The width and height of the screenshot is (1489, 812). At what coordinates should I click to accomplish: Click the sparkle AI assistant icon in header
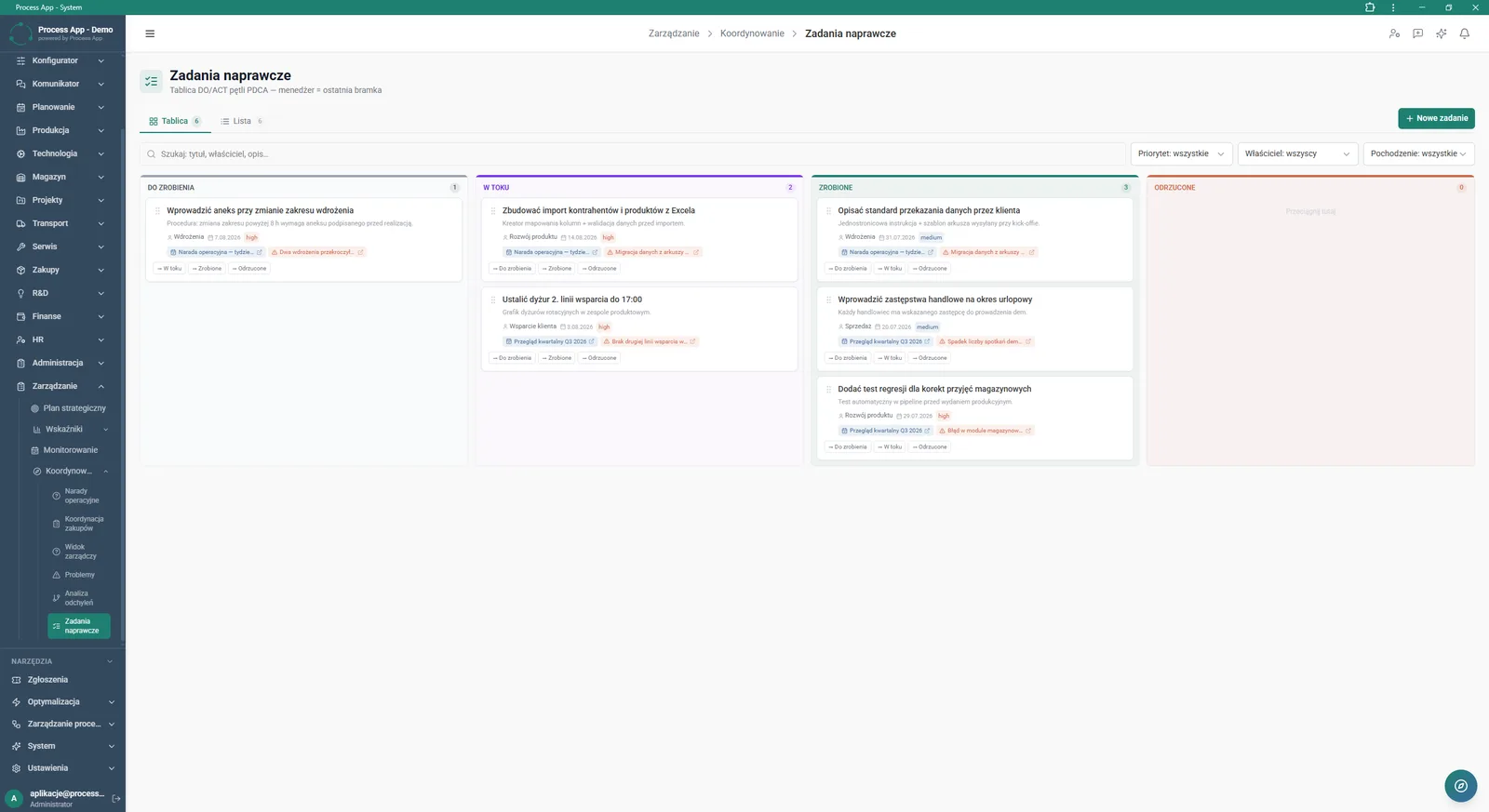[x=1441, y=33]
